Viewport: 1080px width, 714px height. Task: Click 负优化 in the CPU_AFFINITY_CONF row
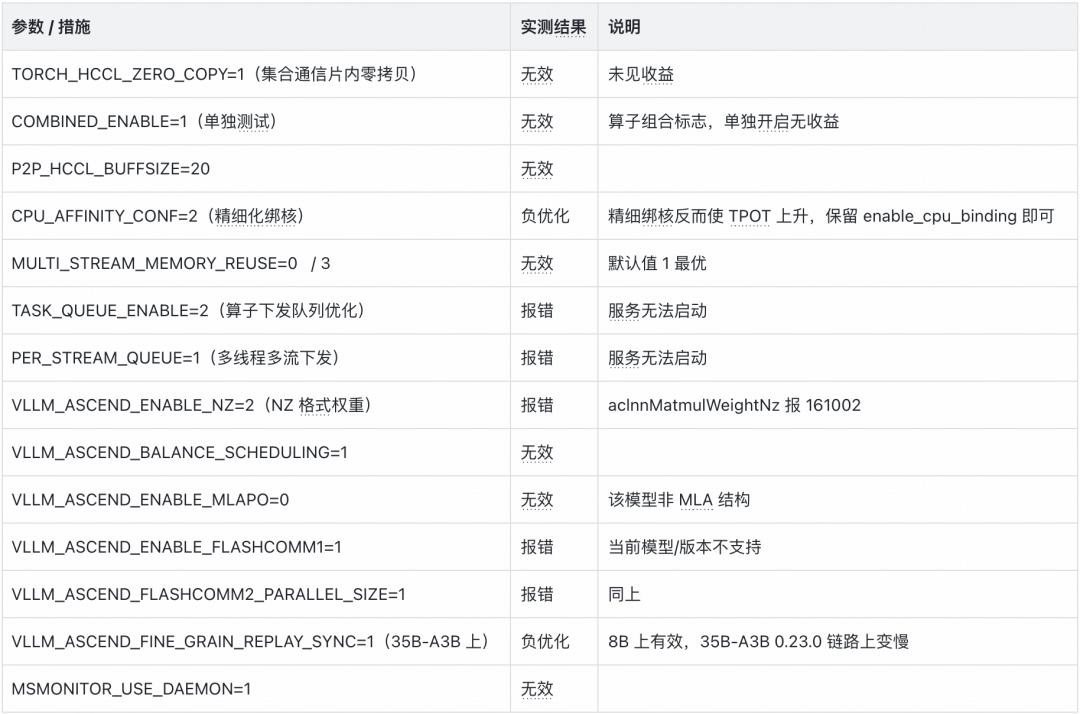545,216
